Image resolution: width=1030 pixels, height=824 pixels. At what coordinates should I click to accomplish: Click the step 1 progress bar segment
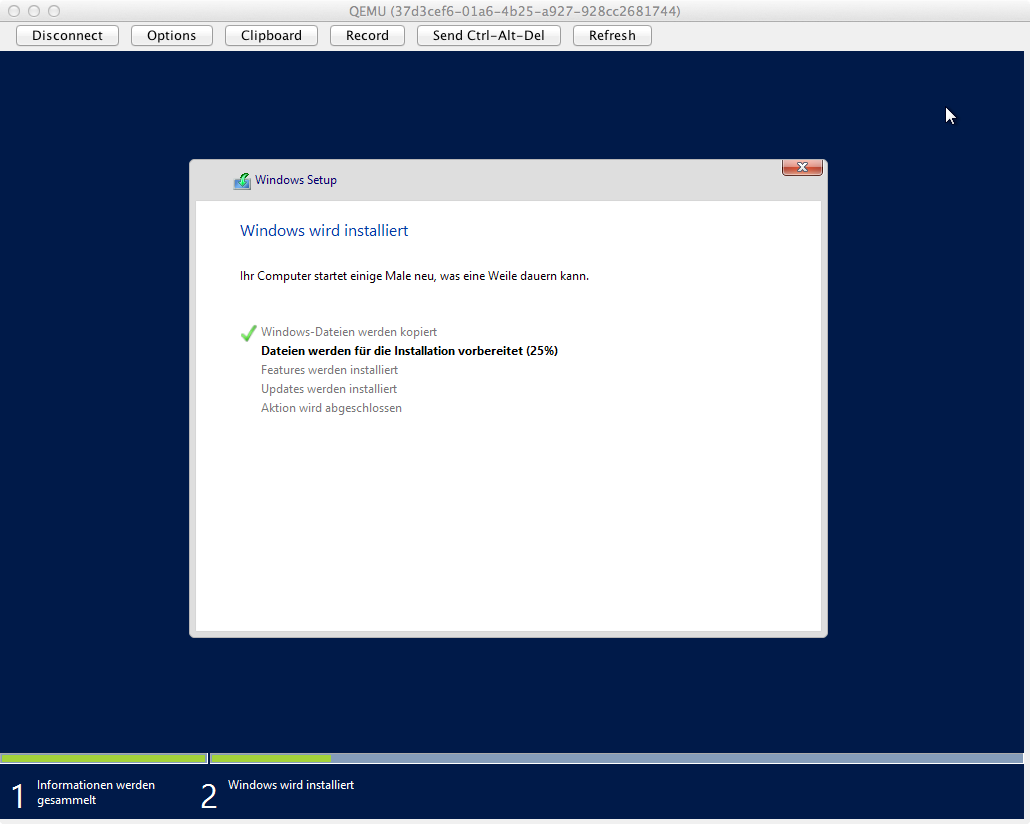[x=104, y=758]
